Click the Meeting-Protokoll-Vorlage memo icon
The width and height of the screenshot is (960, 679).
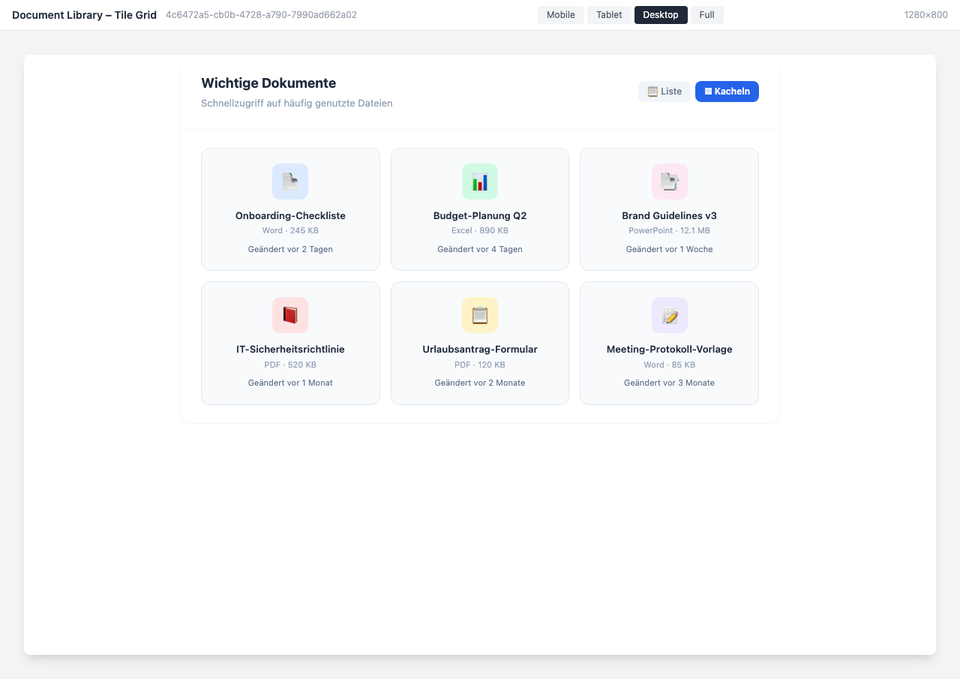coord(669,315)
